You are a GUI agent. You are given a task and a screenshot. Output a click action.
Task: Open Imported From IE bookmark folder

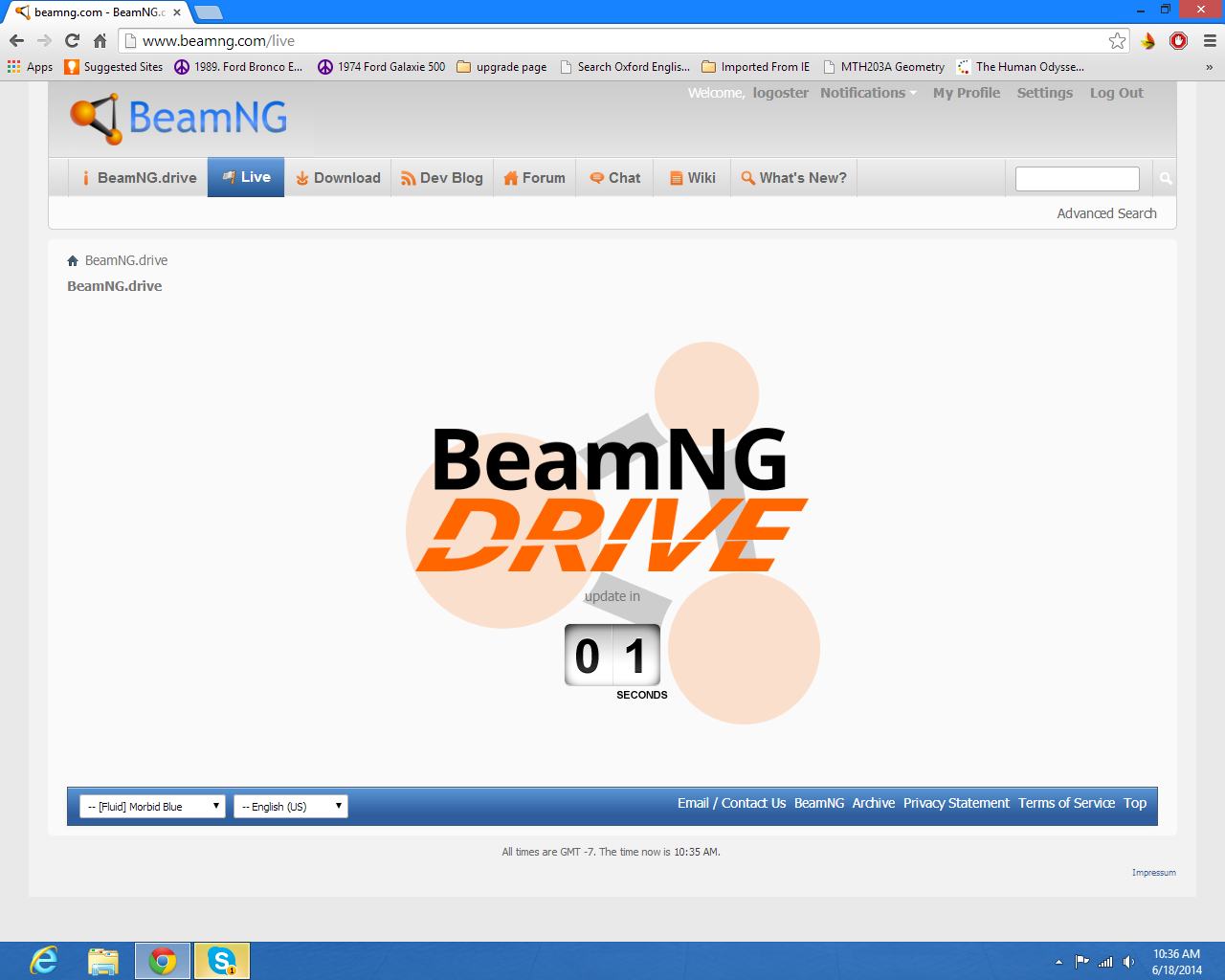pos(755,67)
